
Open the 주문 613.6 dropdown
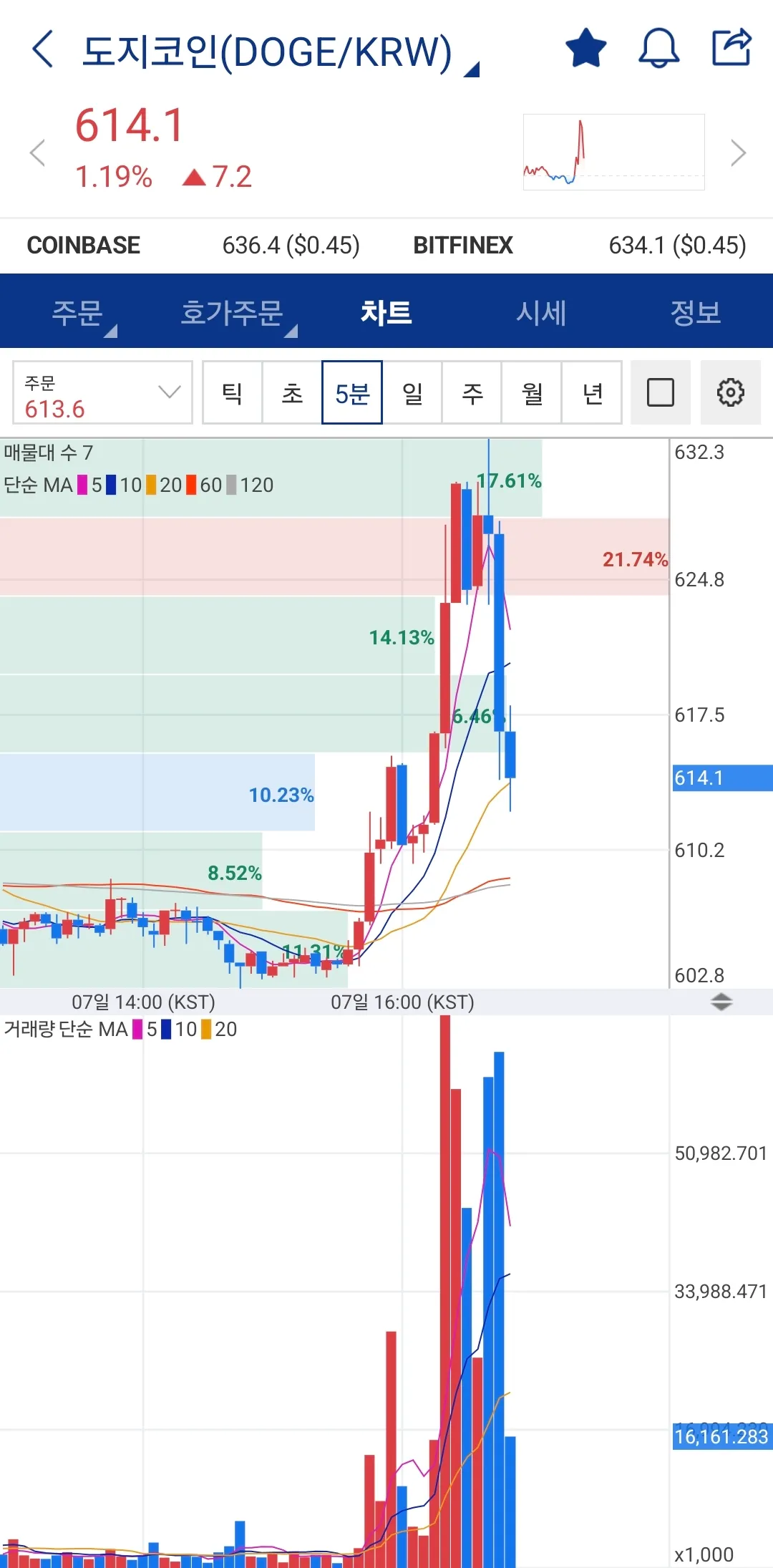(x=102, y=392)
